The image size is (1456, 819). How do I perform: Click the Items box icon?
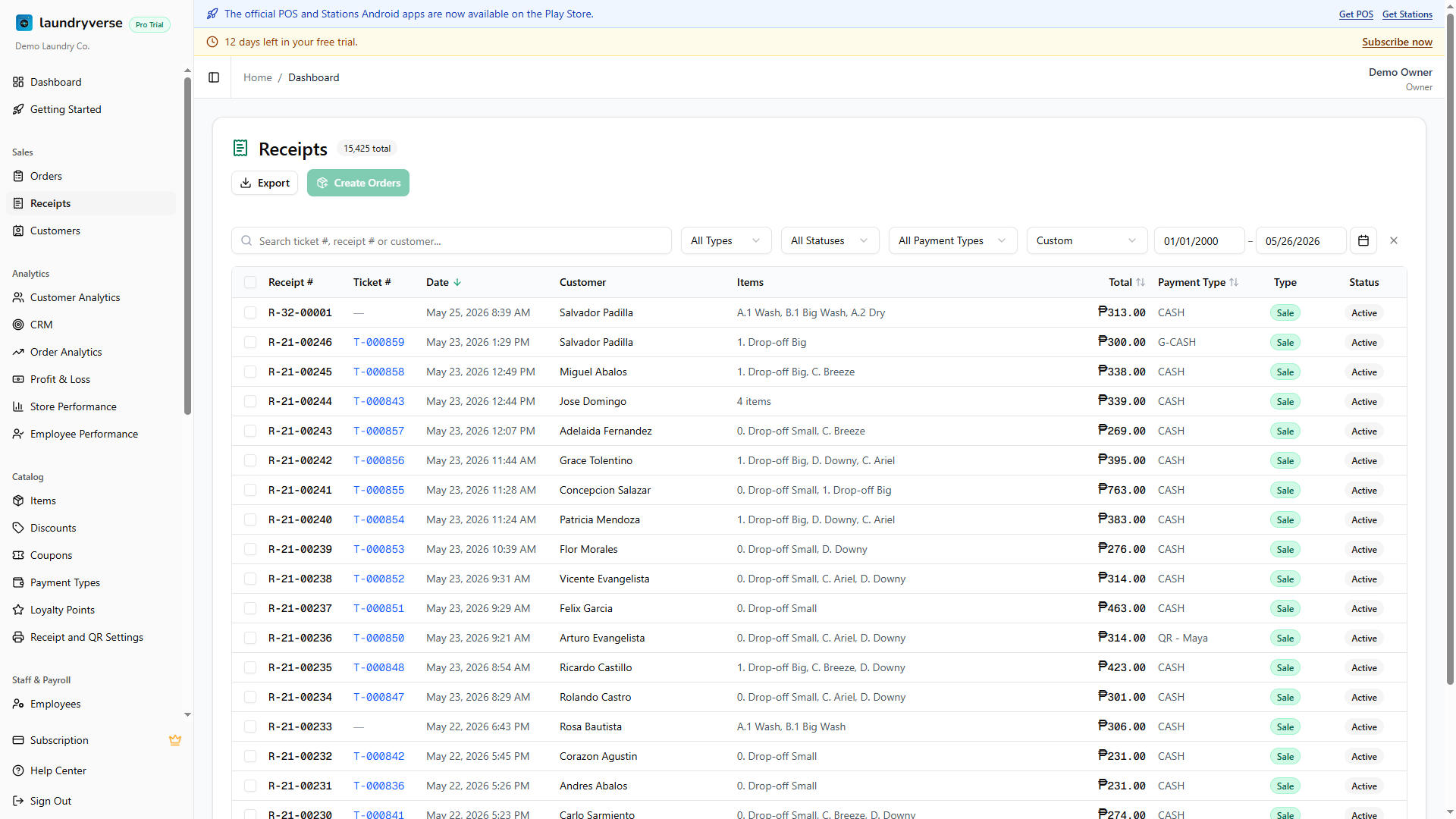pyautogui.click(x=18, y=500)
